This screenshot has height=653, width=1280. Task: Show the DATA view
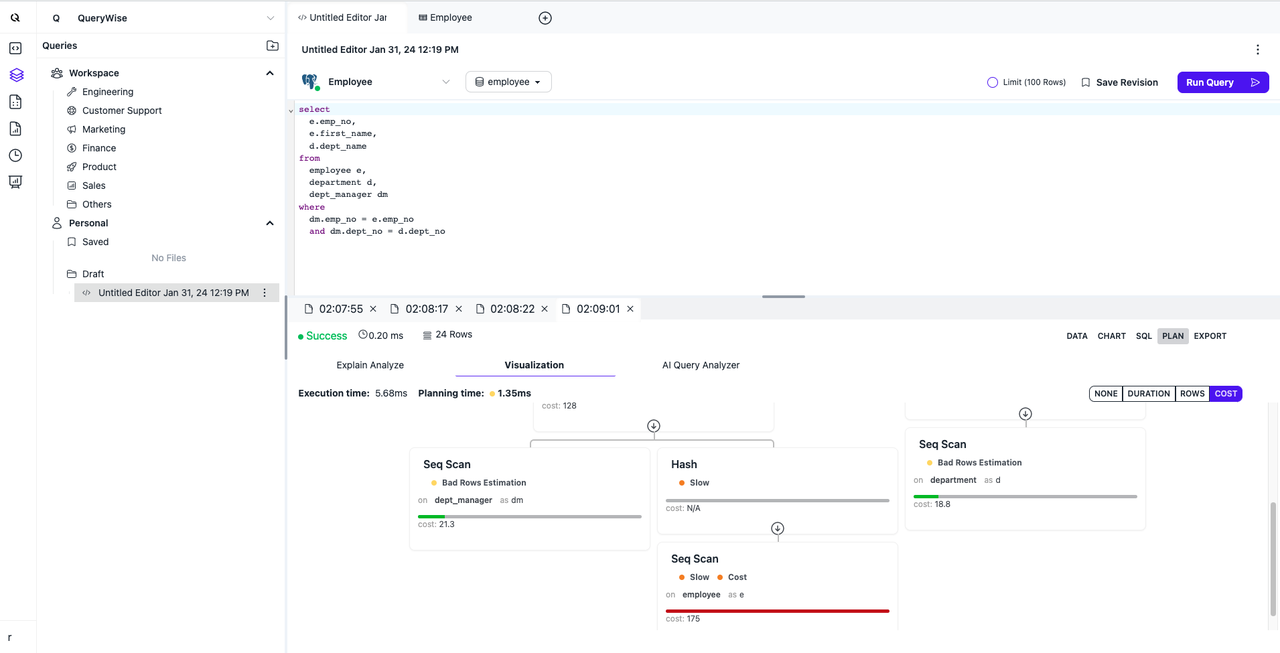point(1077,336)
